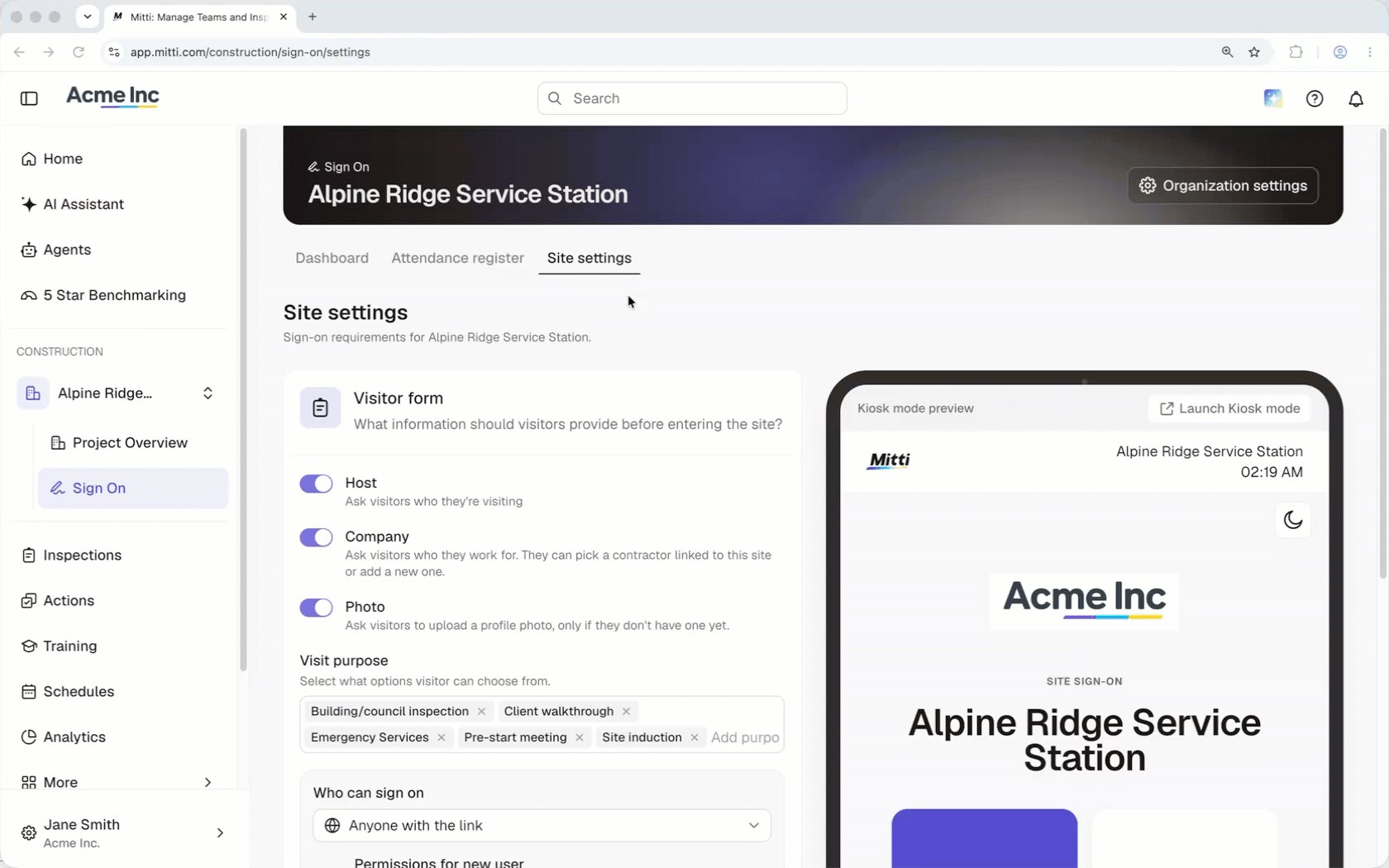The height and width of the screenshot is (868, 1389).
Task: Close the Mitti browser tab
Action: [284, 17]
